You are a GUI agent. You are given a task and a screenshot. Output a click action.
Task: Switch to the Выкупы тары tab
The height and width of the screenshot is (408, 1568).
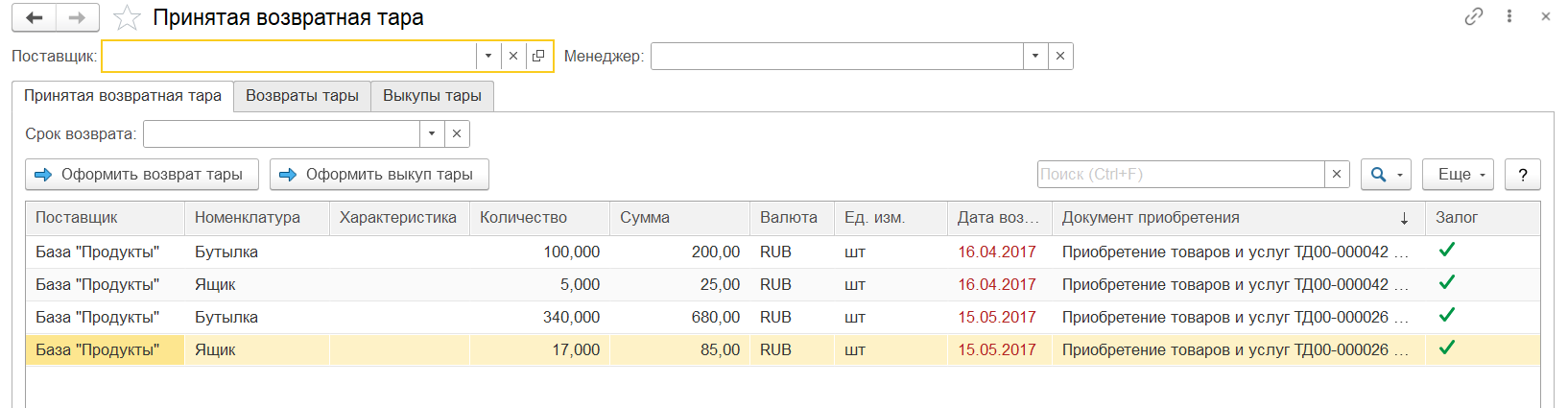click(432, 96)
